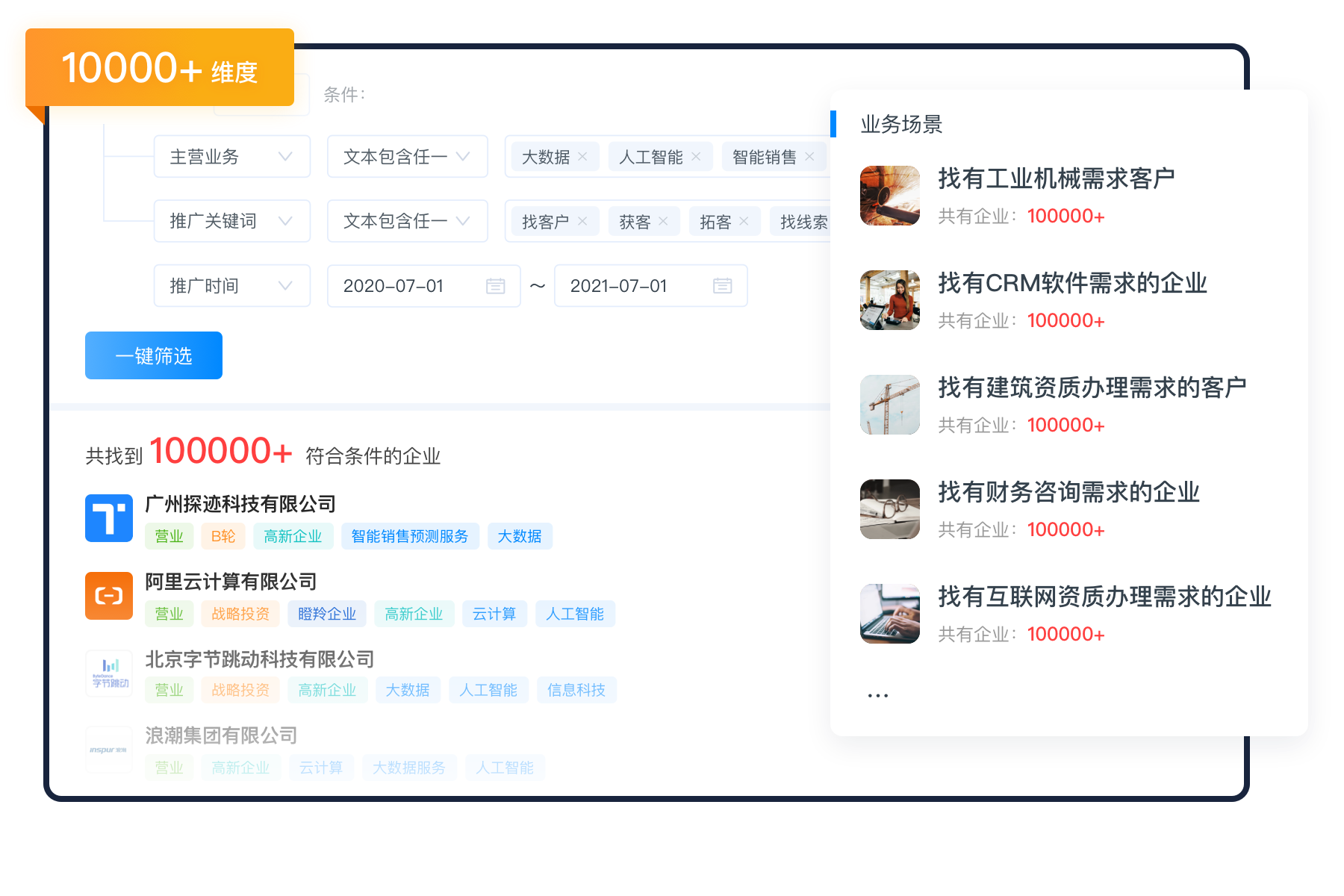Open calendar for end date 2021-07-01
The image size is (1344, 896).
(723, 286)
